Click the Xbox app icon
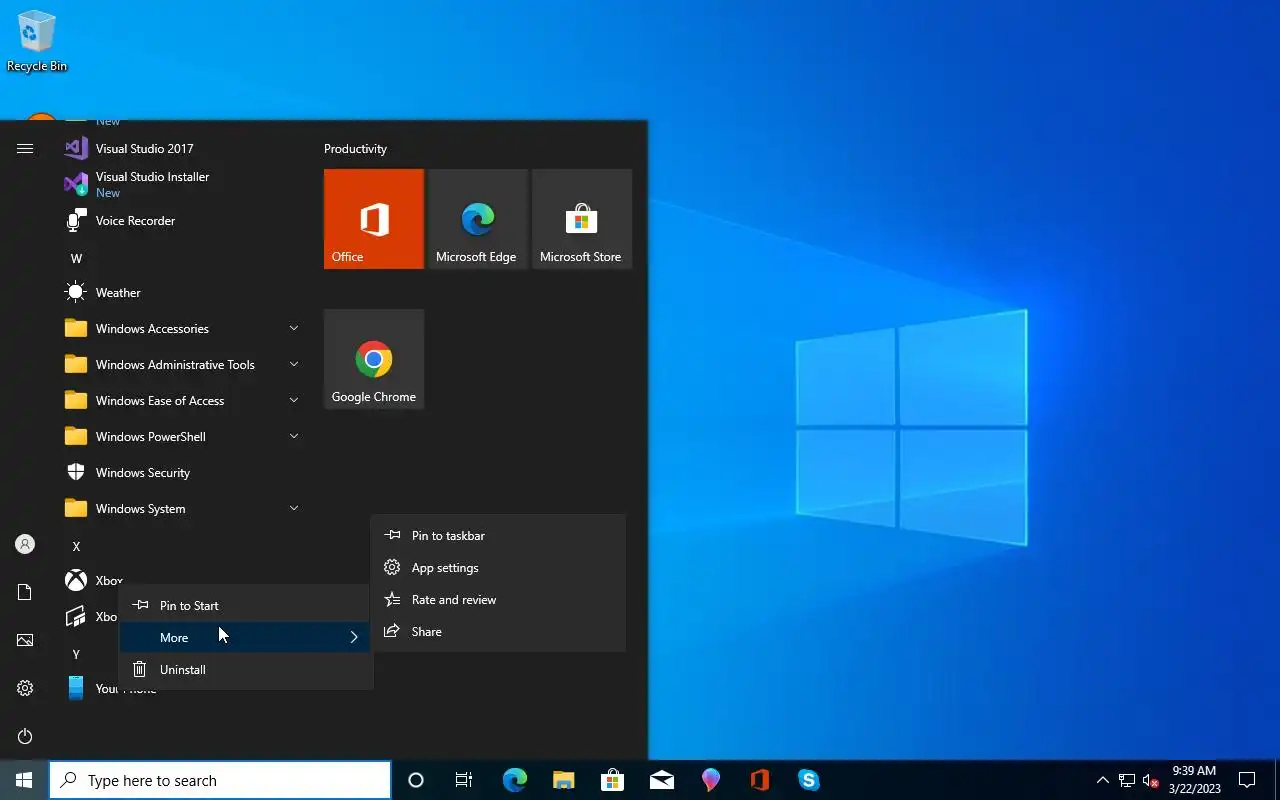The image size is (1280, 800). (x=76, y=580)
